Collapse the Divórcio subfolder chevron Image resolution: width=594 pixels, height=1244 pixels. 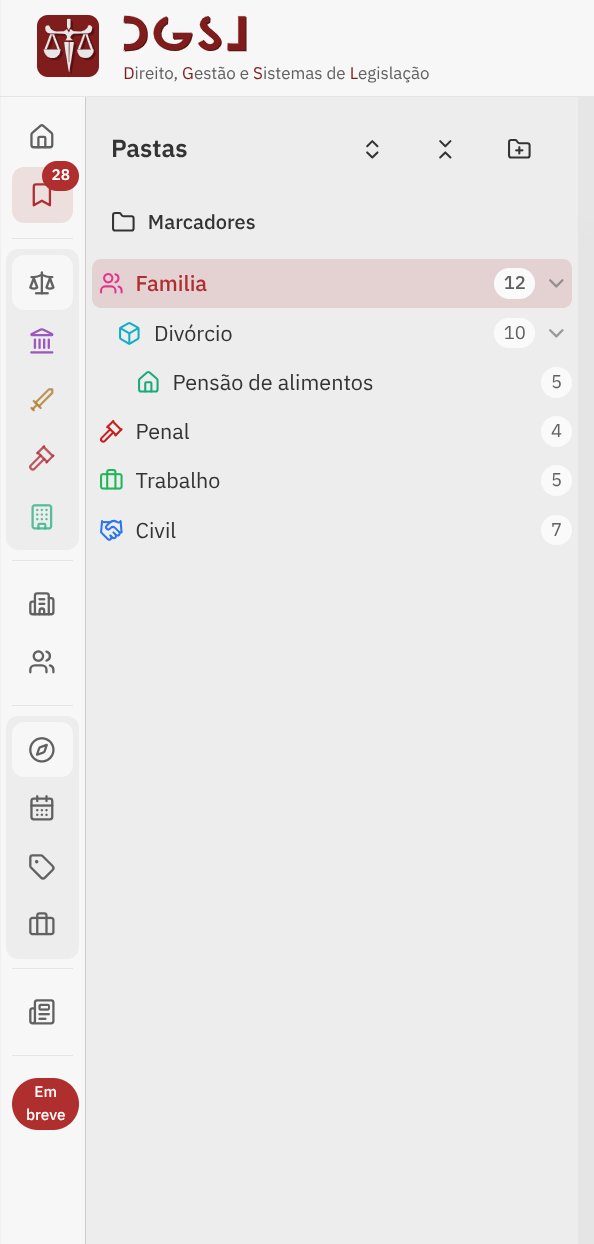(557, 333)
